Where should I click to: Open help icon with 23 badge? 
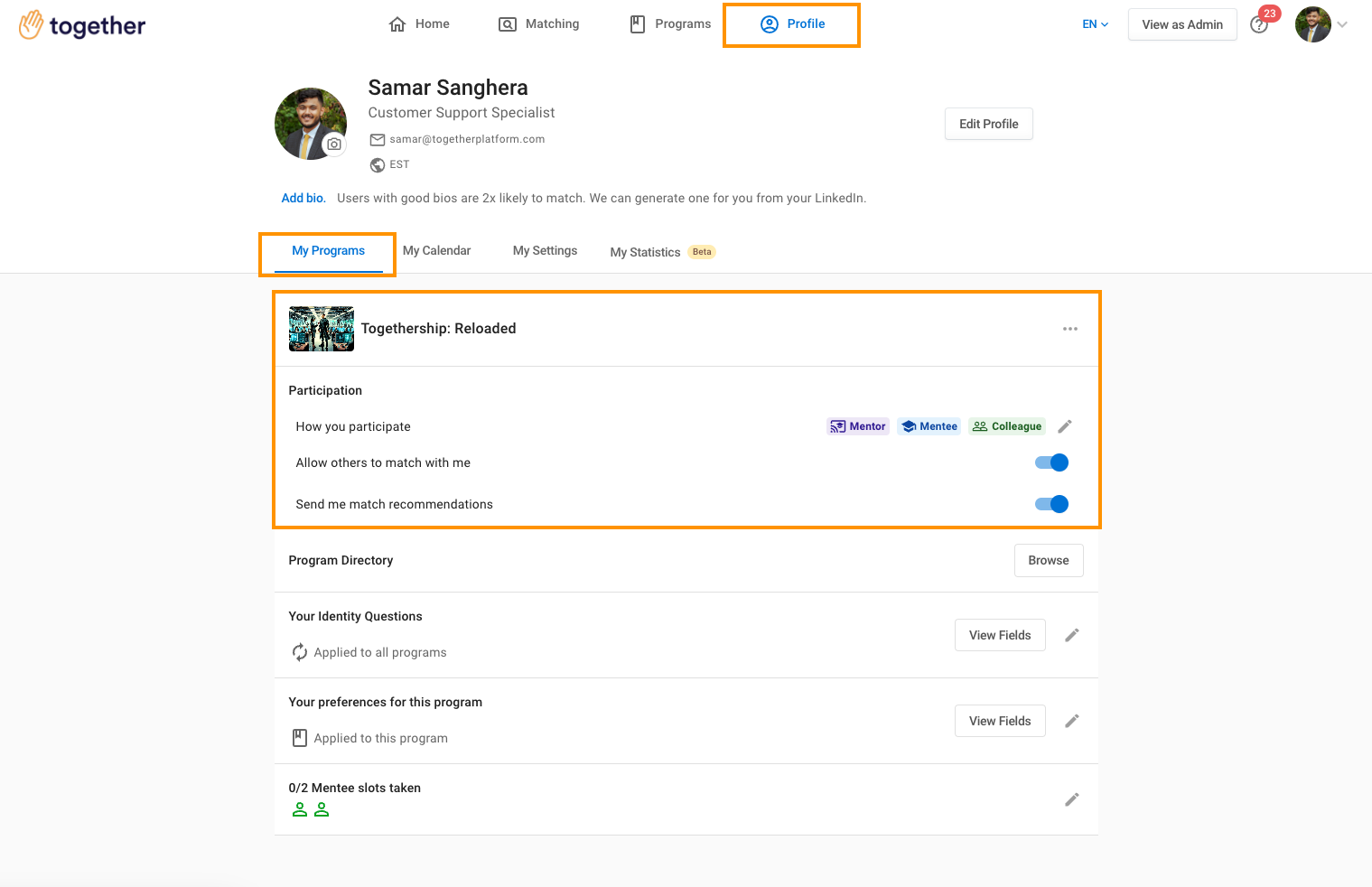[1259, 24]
